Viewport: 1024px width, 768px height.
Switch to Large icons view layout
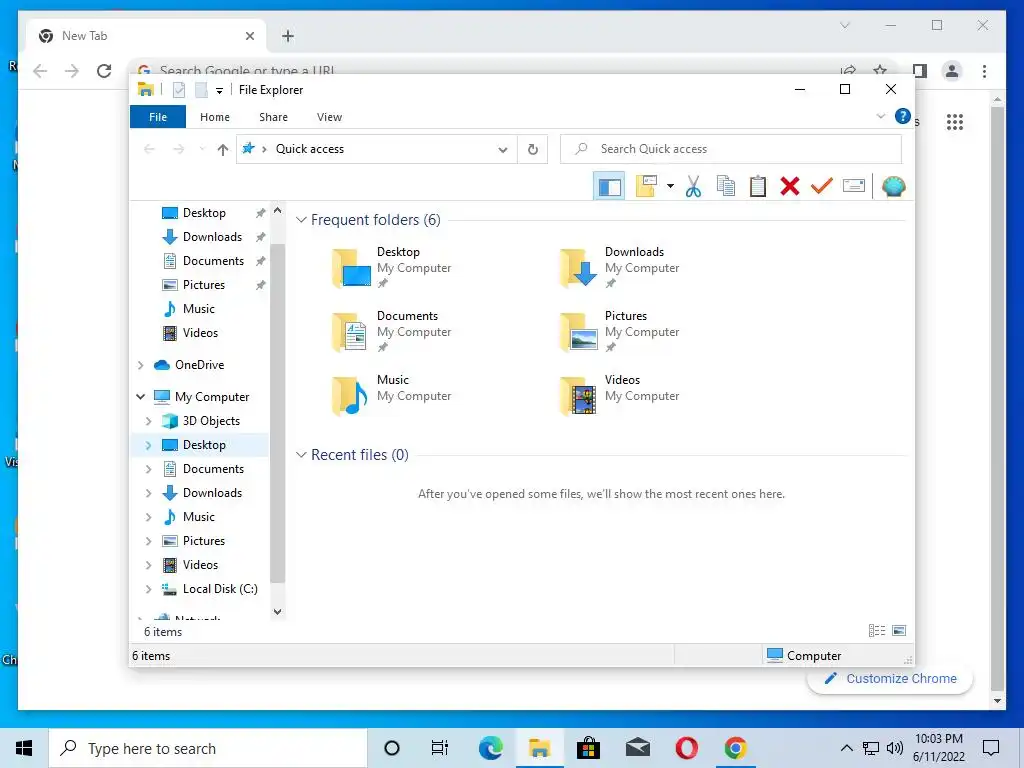[x=899, y=631]
